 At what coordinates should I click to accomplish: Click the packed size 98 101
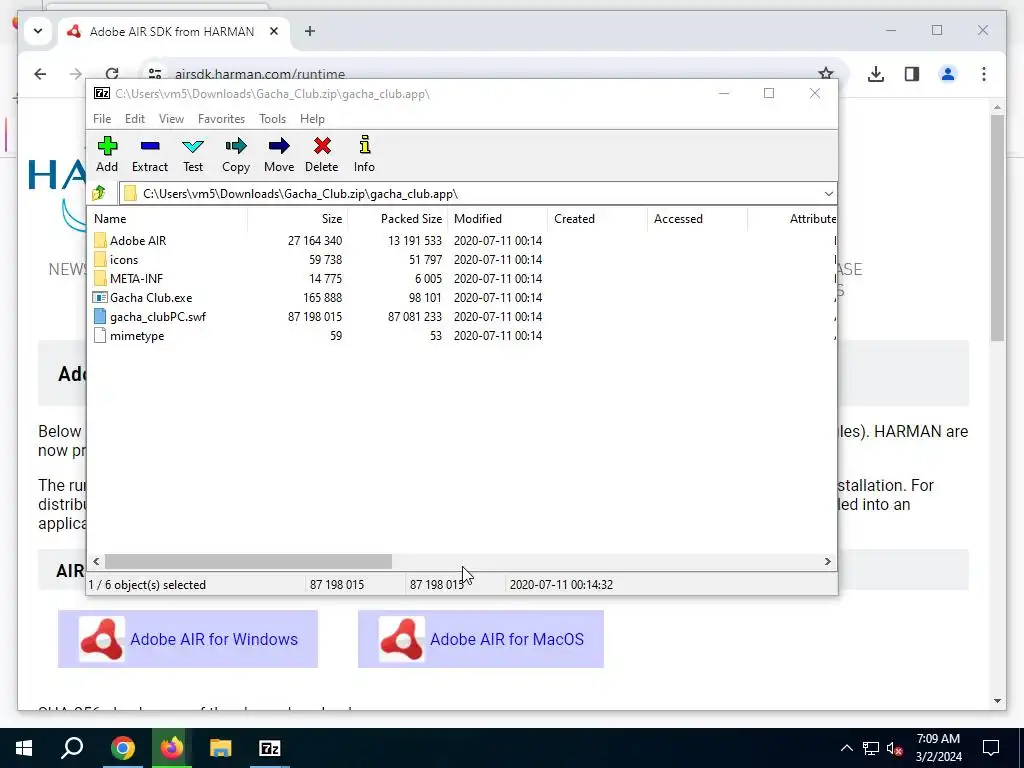[425, 297]
